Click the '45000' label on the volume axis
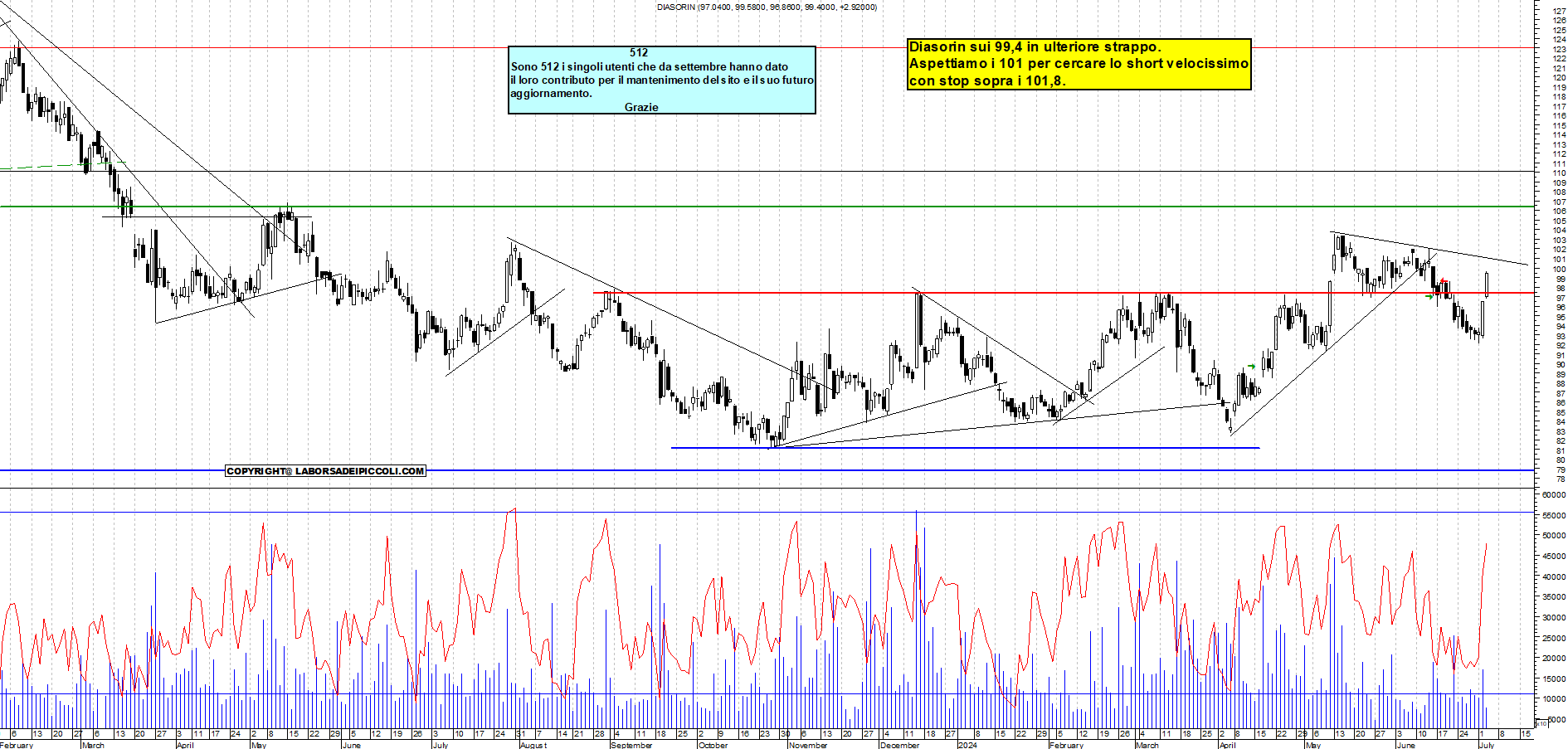The width and height of the screenshot is (1568, 749). click(1554, 556)
